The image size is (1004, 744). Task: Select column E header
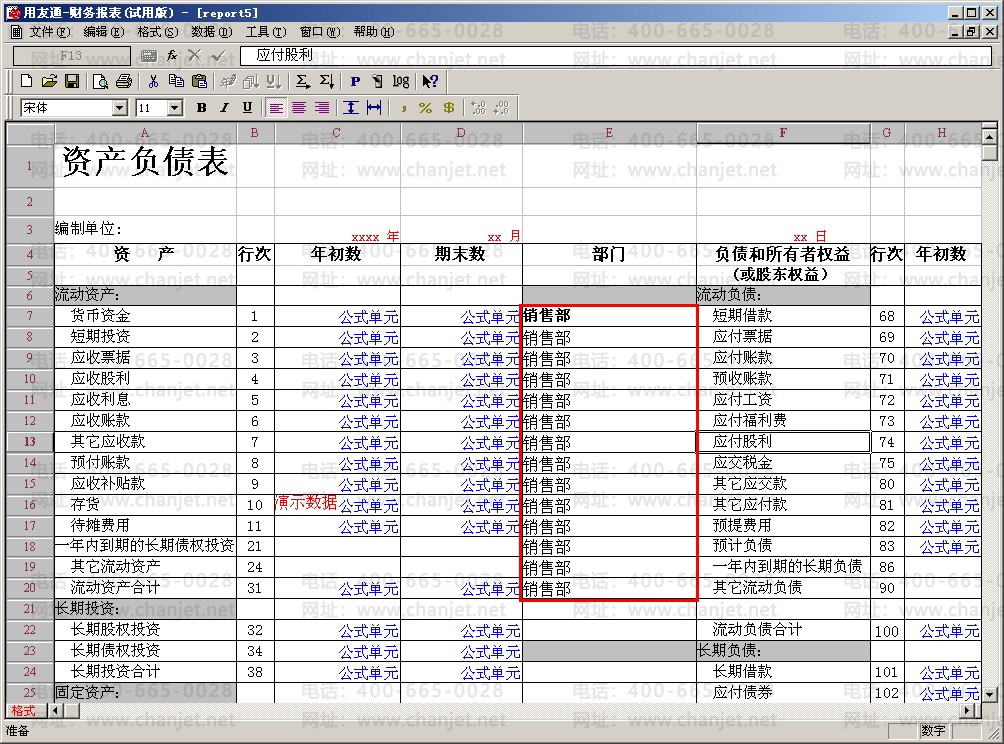609,133
